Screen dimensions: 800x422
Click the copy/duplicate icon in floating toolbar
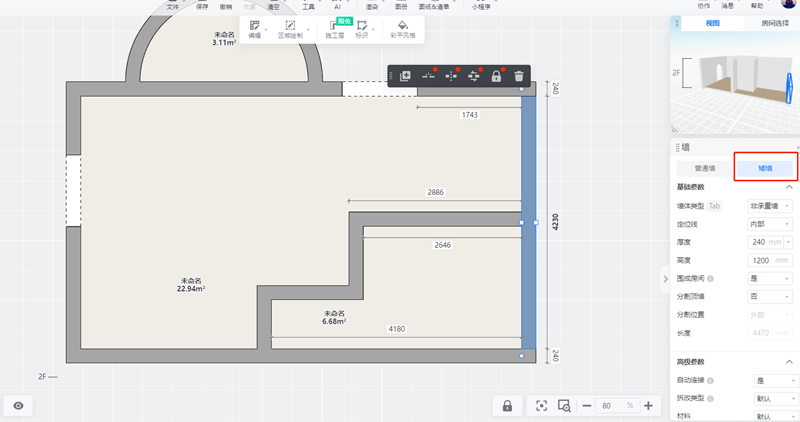pos(405,76)
